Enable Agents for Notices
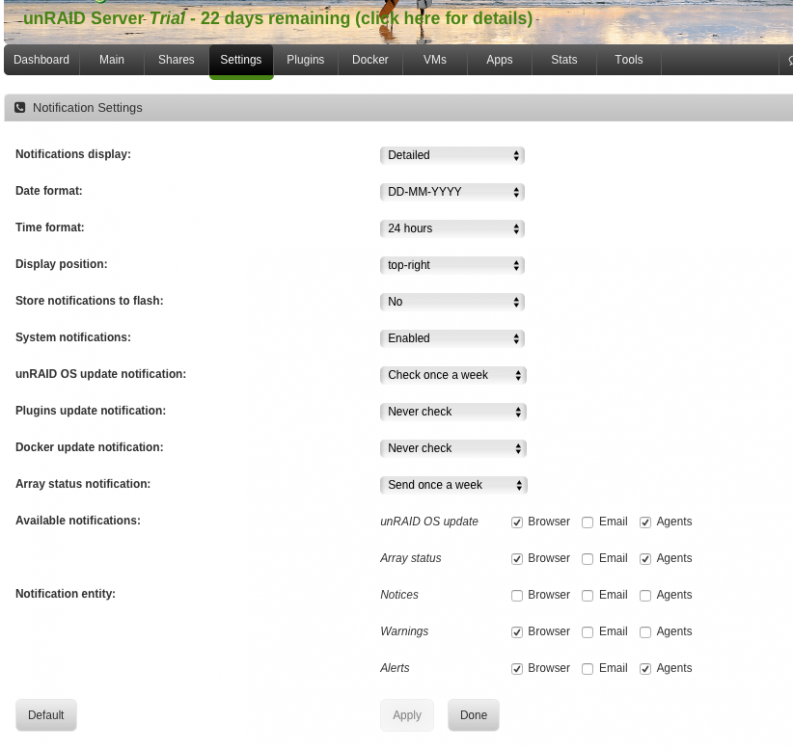This screenshot has height=750, width=793. click(x=645, y=596)
